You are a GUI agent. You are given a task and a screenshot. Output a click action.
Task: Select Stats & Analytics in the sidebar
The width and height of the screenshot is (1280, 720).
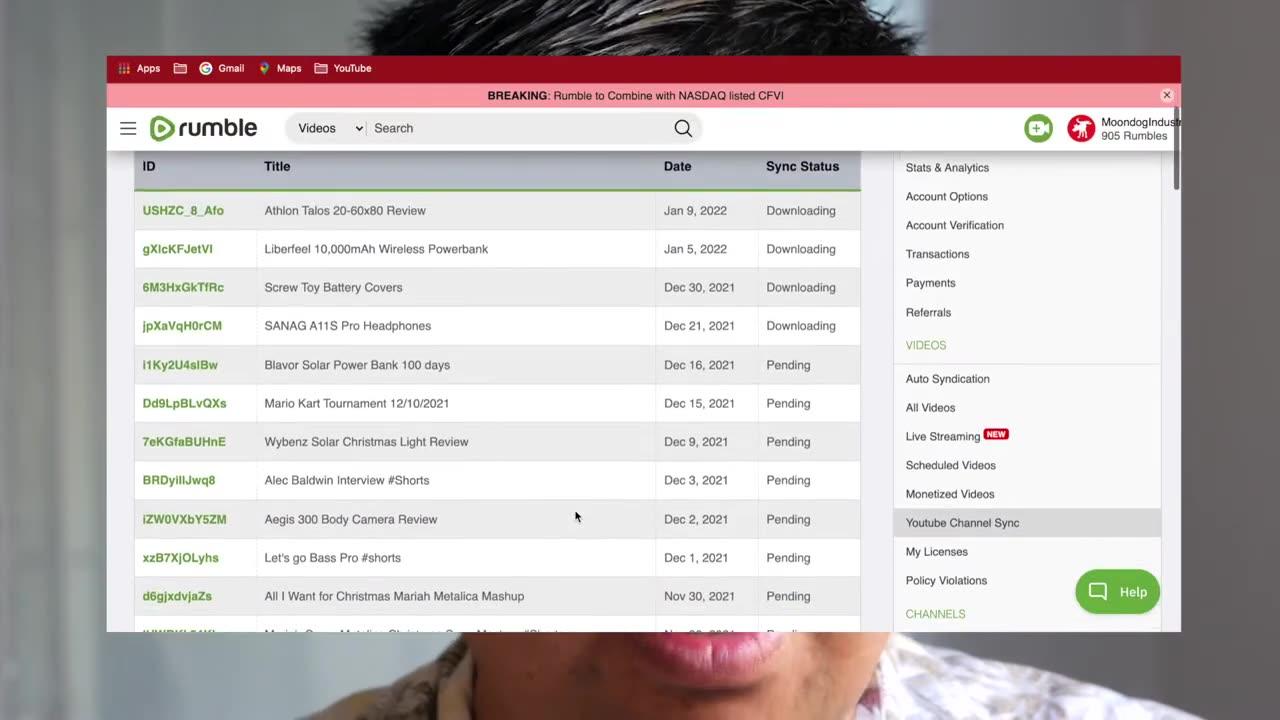coord(947,167)
